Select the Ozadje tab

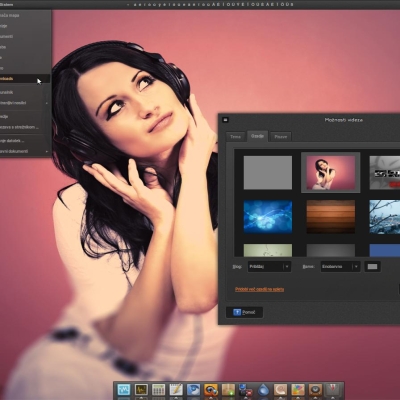tap(257, 136)
